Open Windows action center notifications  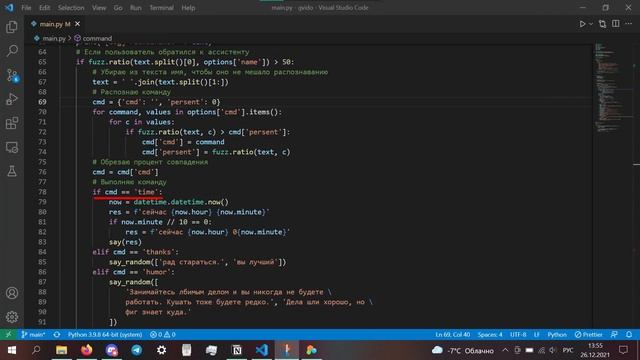coord(623,350)
